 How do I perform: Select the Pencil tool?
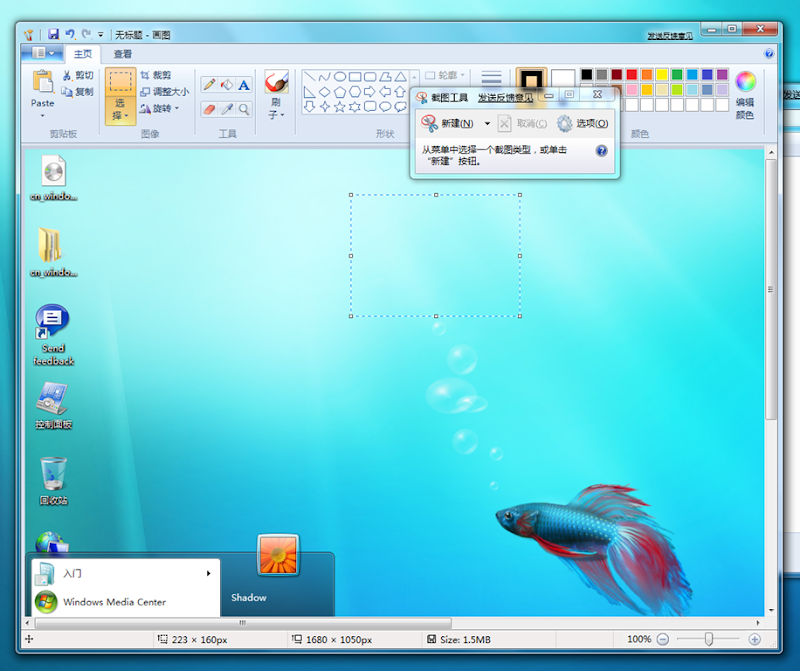pos(209,85)
